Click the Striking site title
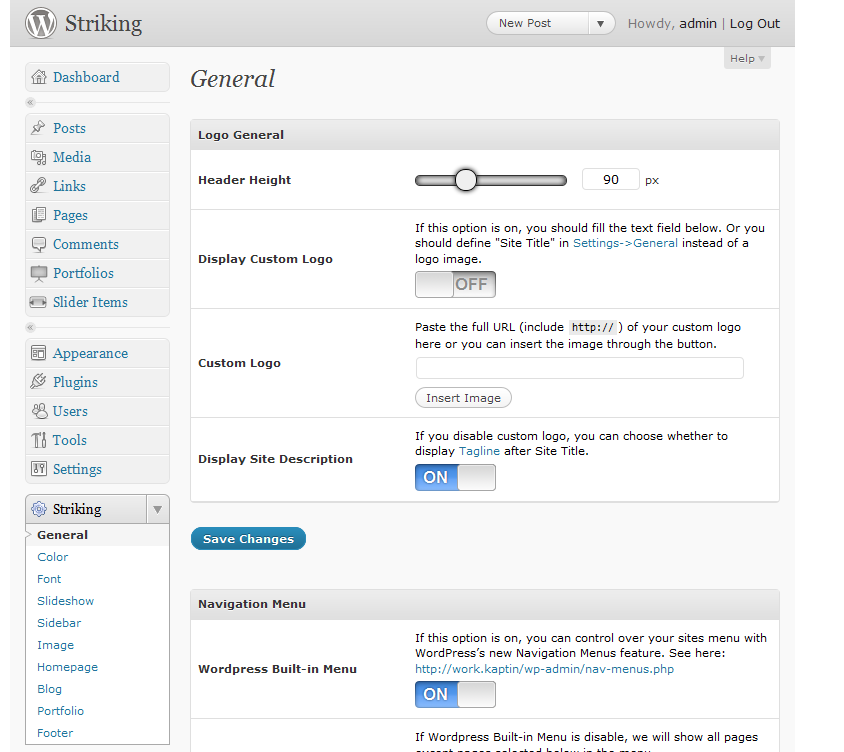Viewport: 844px width, 752px height. pyautogui.click(x=103, y=24)
